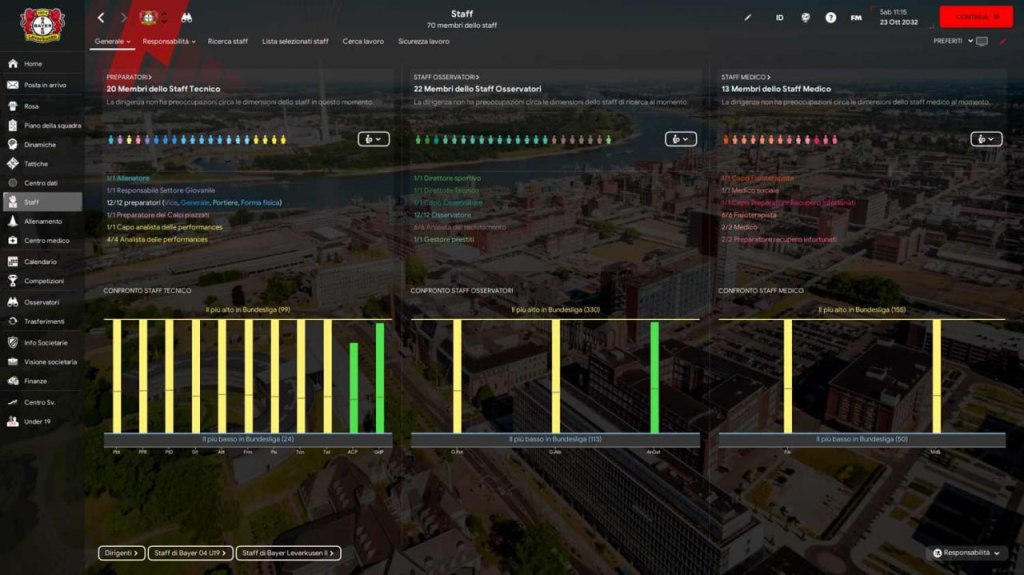Open Centro medico section
The width and height of the screenshot is (1024, 575).
46,241
